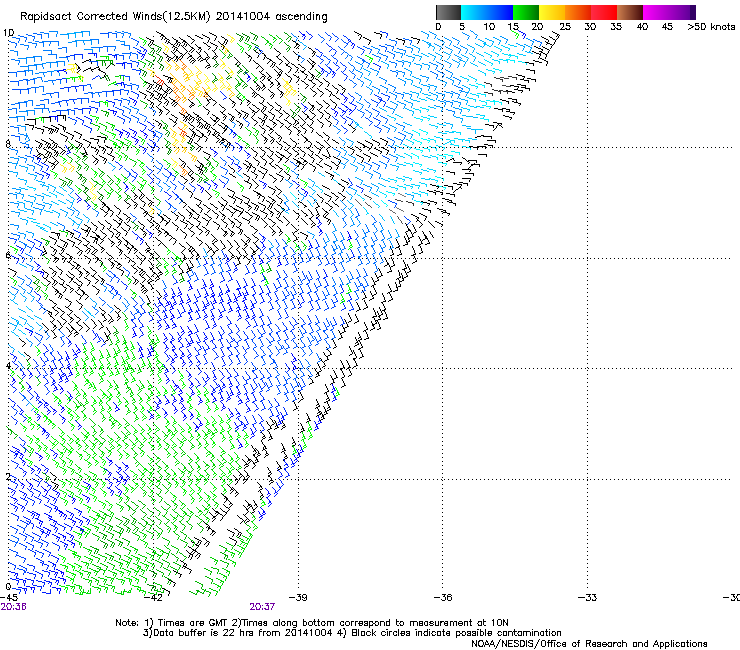Click the brown 35-40 knots legend color

[x=630, y=12]
